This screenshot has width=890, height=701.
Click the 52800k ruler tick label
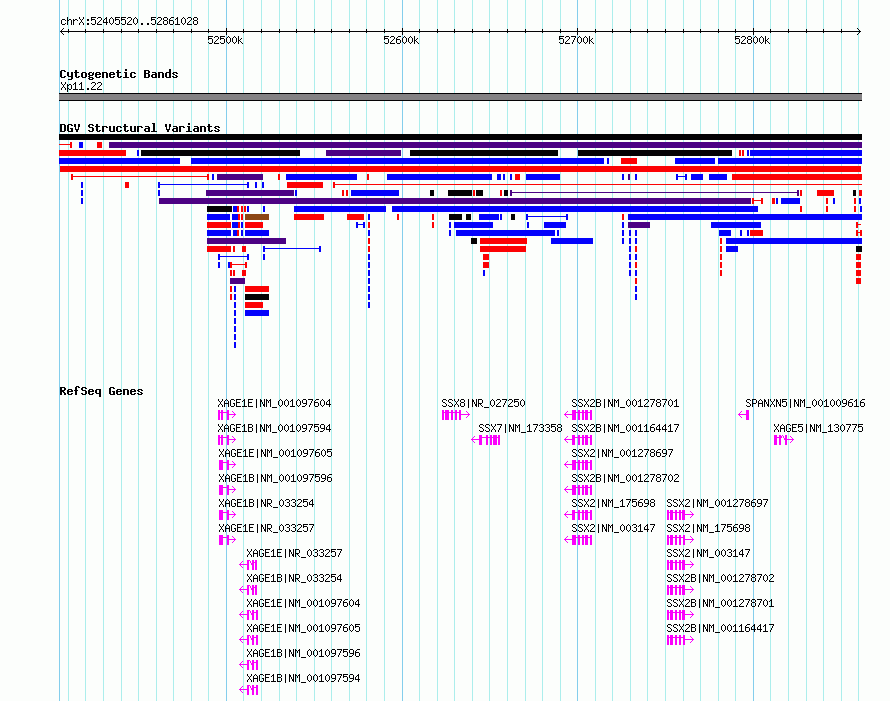752,40
